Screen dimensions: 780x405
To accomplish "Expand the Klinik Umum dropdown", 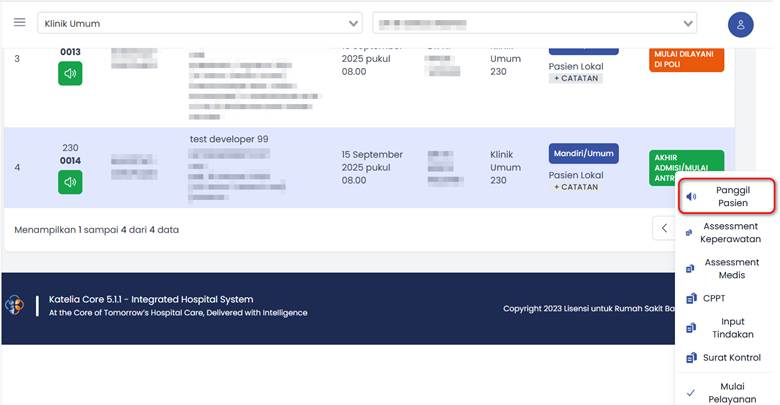I will [200, 23].
